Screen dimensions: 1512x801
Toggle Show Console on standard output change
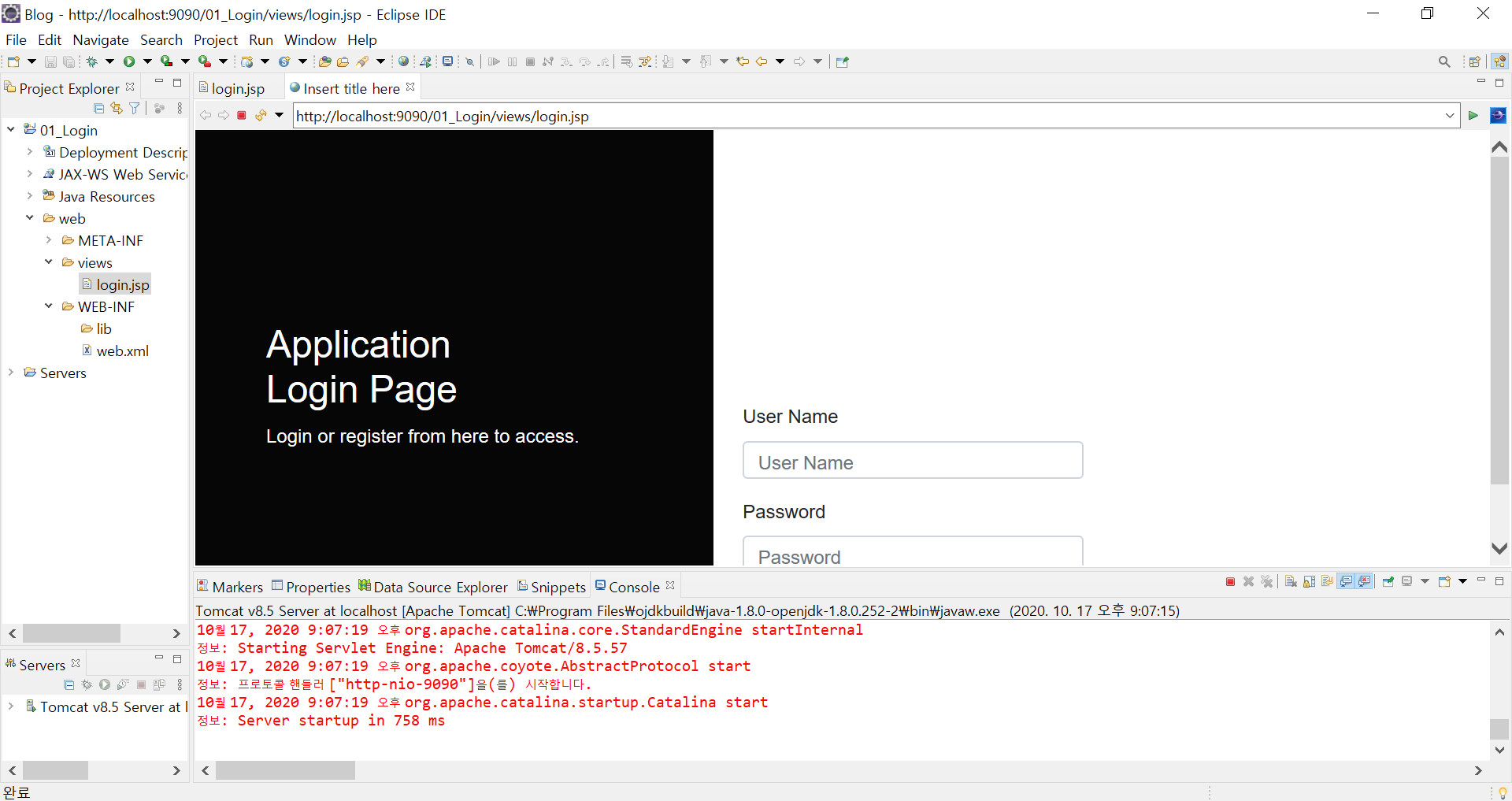[1346, 582]
